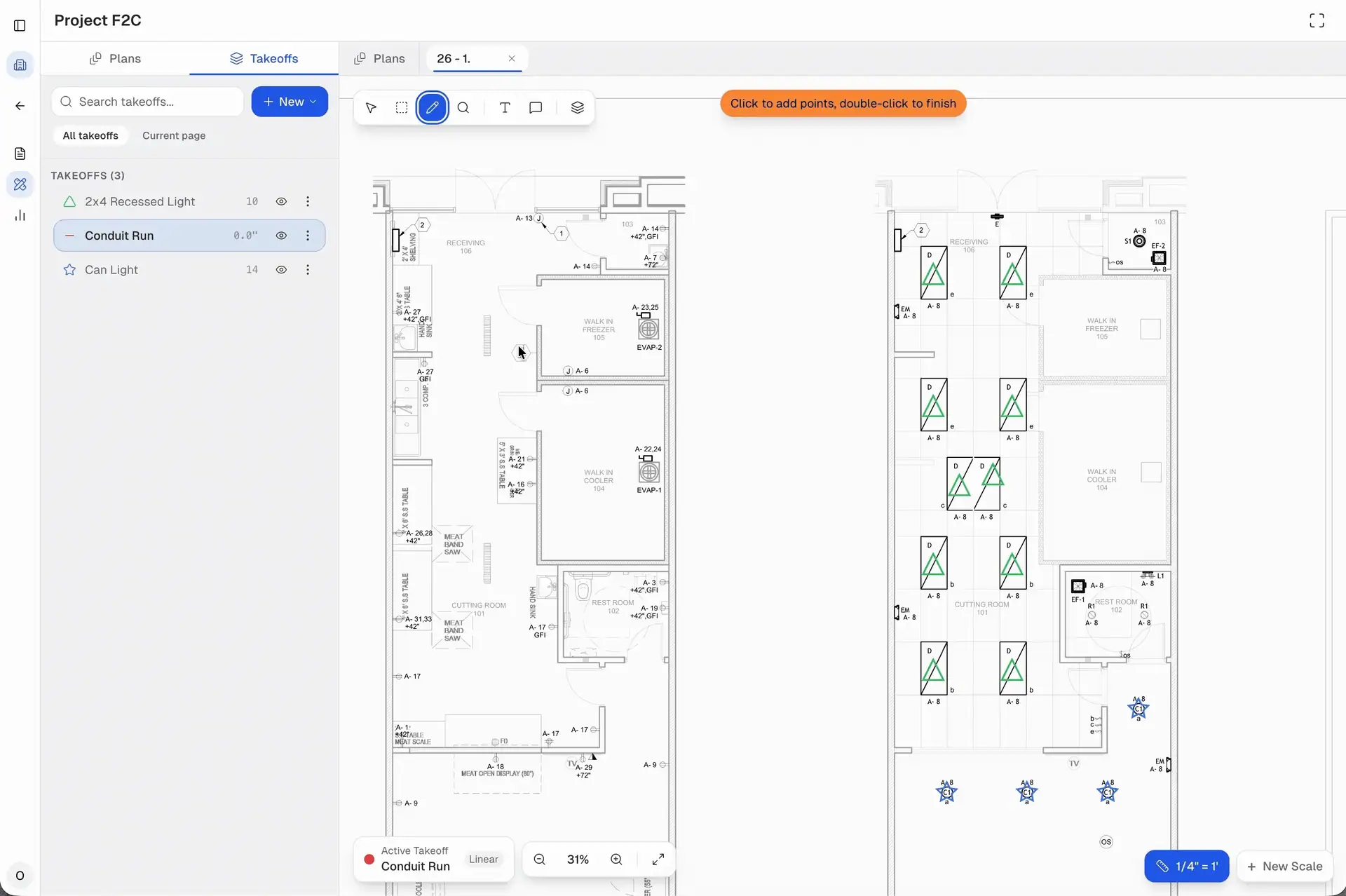The width and height of the screenshot is (1346, 896).
Task: Click the red line color of Conduit Run
Action: click(69, 236)
